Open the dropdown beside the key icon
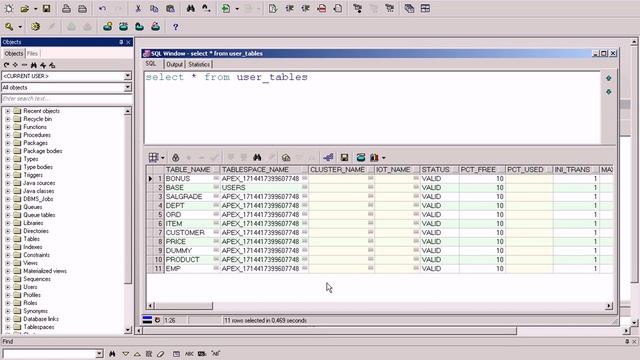Screen dimensions: 640x360 20,27
